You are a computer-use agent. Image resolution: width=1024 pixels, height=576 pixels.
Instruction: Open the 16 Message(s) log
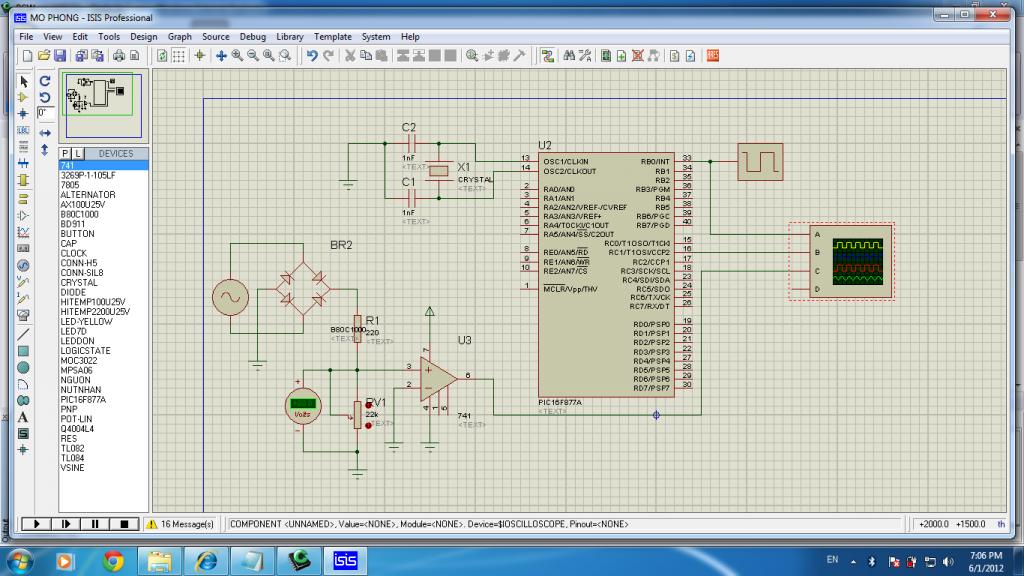(x=180, y=523)
